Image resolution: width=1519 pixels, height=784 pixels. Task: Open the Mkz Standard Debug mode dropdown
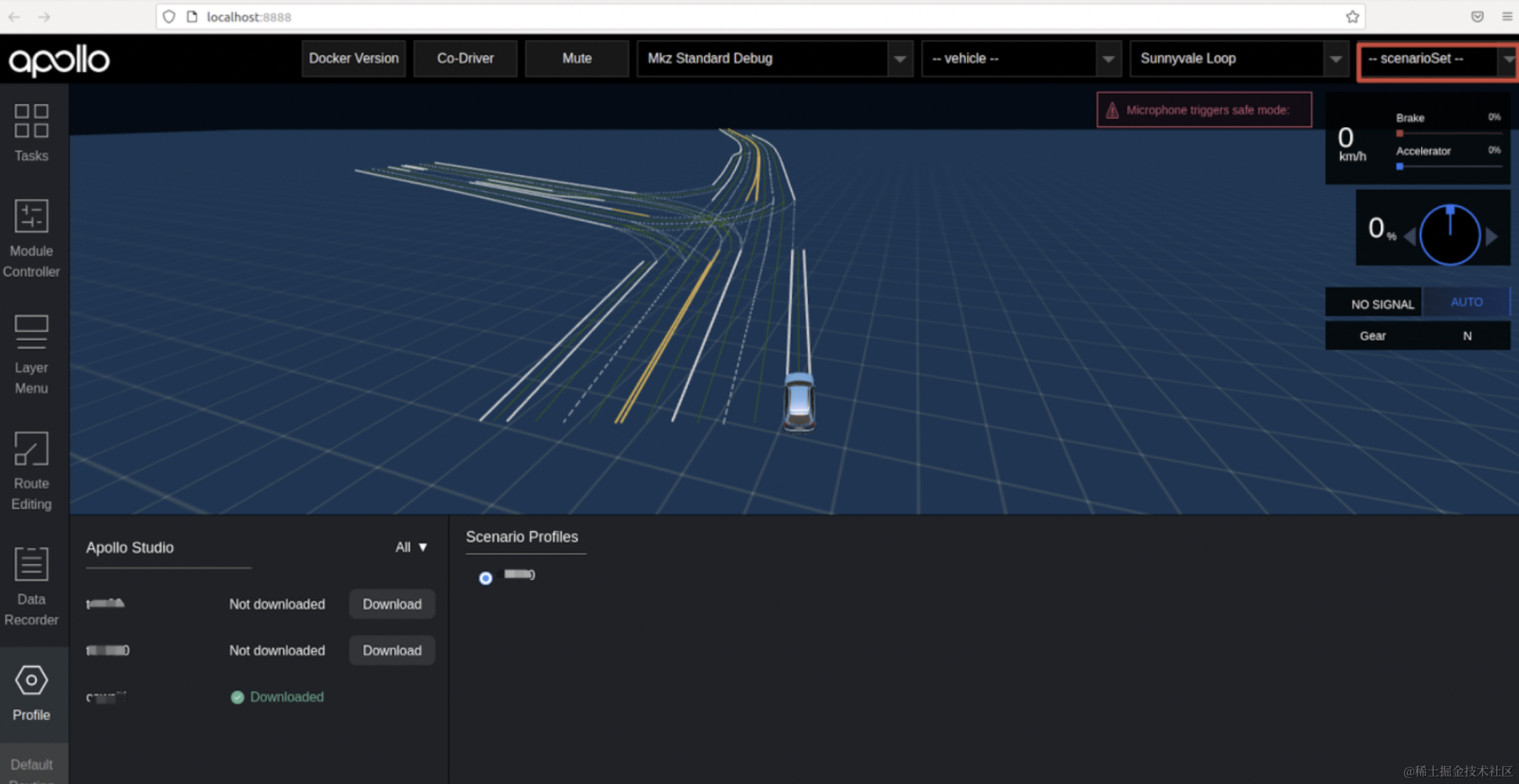tap(775, 59)
